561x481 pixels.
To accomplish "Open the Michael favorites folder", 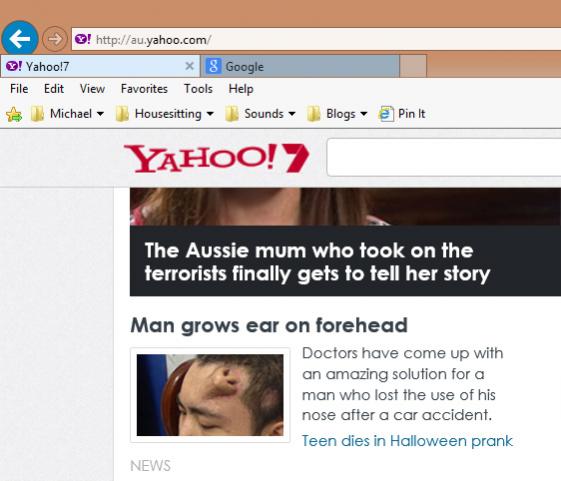I will coord(67,114).
